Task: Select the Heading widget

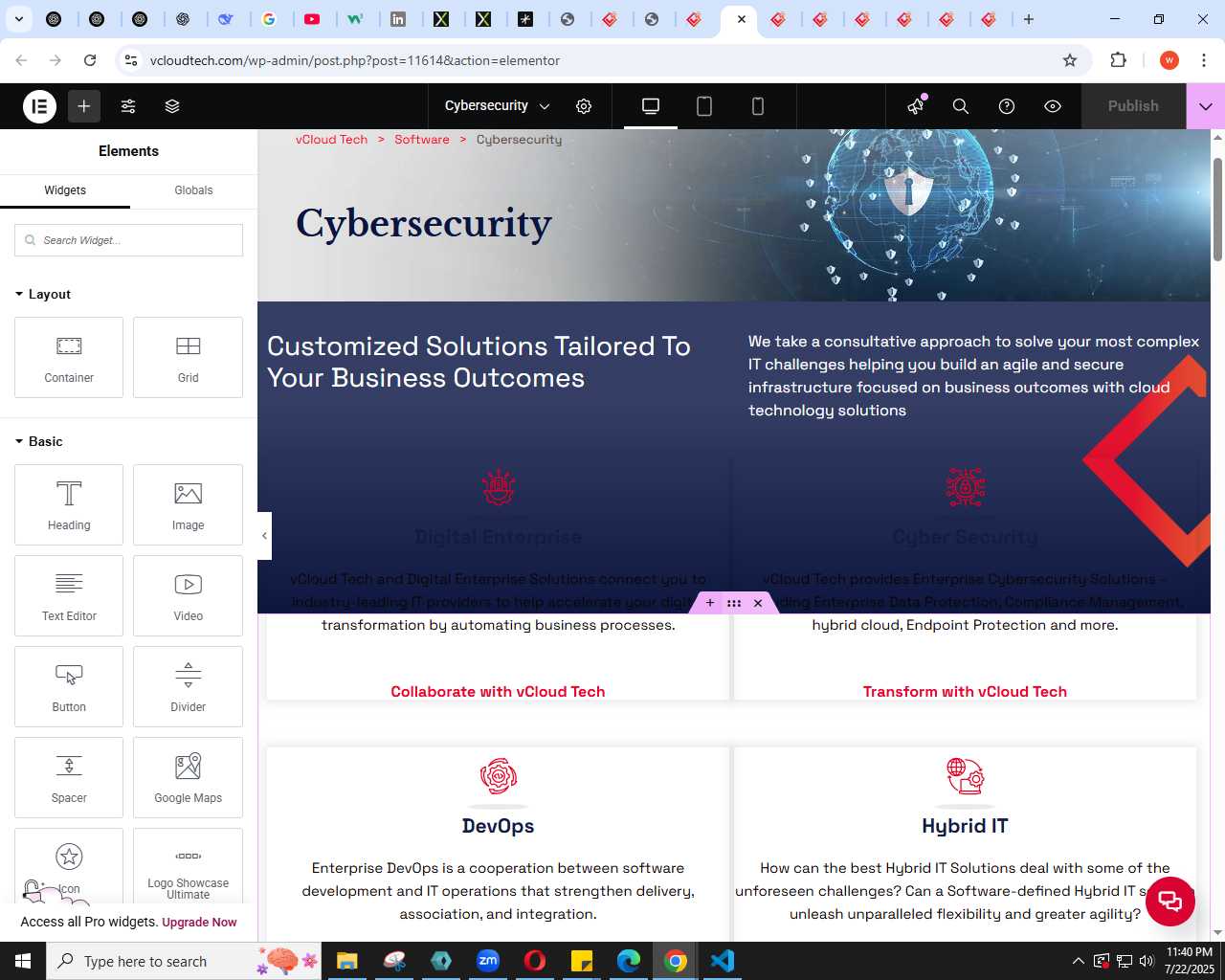Action: (x=69, y=504)
